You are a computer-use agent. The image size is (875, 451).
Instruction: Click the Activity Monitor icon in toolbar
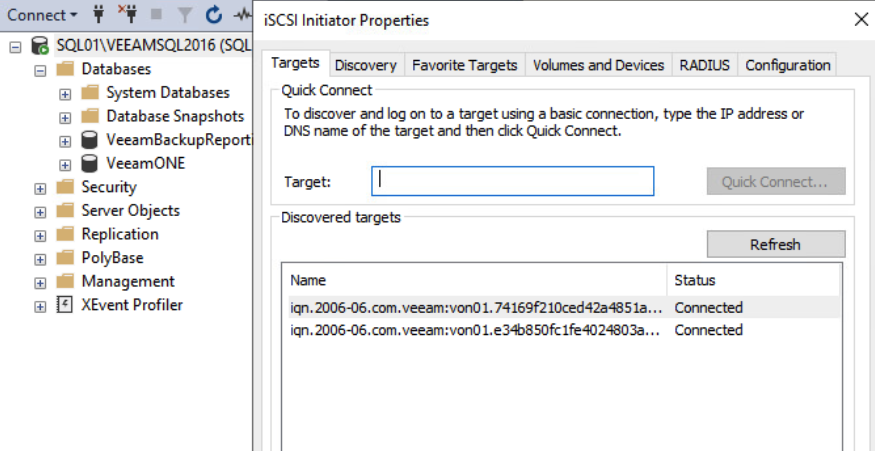coord(242,15)
